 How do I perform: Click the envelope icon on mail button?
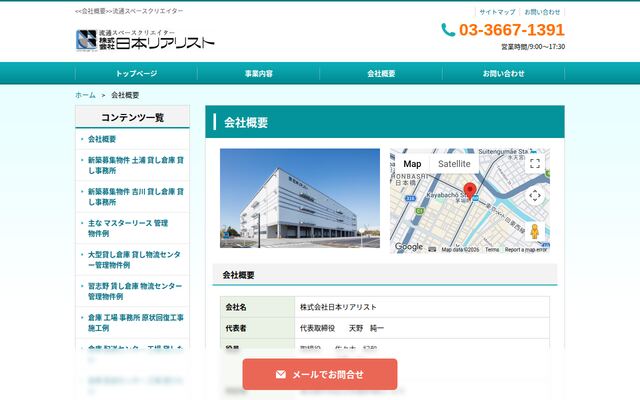coord(281,374)
